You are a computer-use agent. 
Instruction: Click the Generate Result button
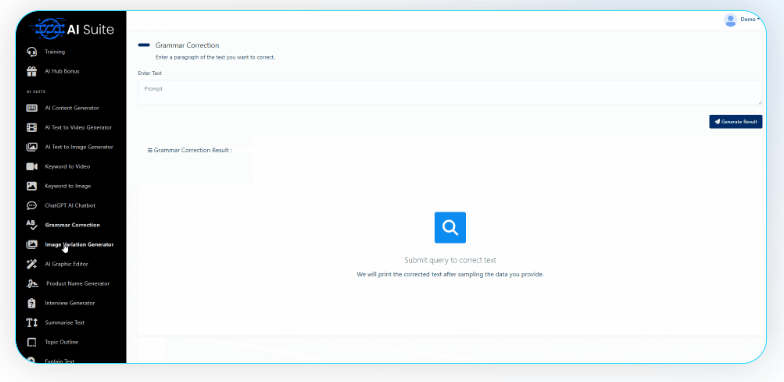click(x=736, y=122)
